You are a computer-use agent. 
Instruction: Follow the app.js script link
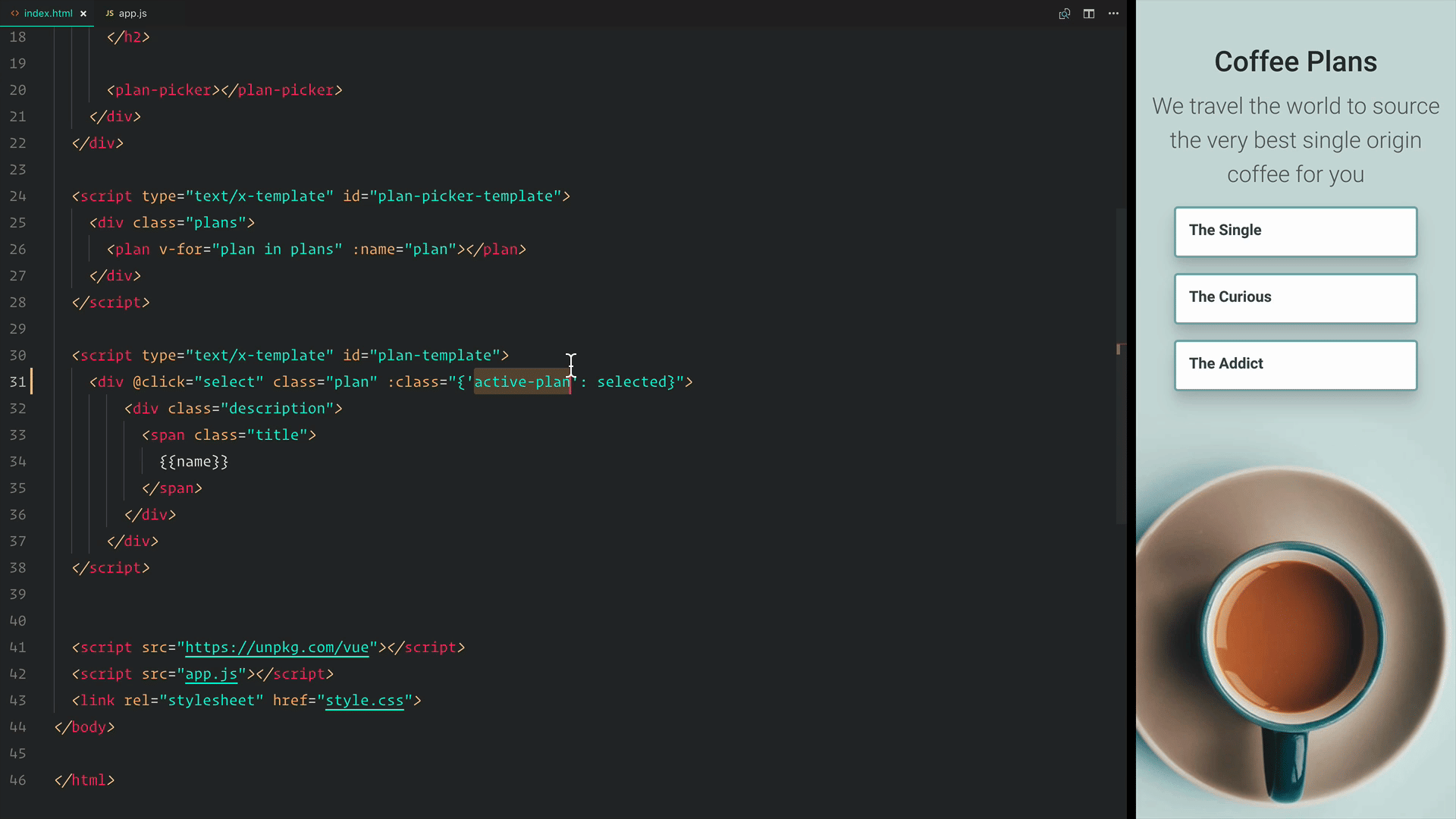212,674
